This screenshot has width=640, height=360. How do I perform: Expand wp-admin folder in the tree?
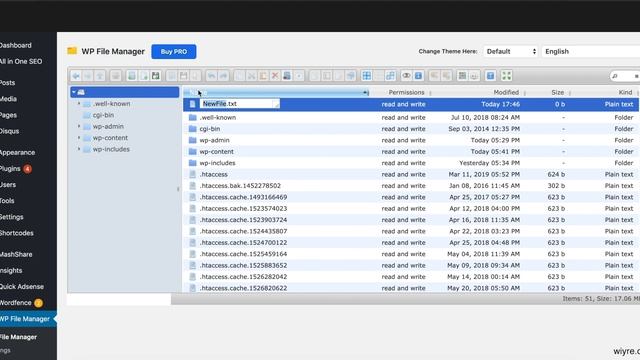click(79, 127)
